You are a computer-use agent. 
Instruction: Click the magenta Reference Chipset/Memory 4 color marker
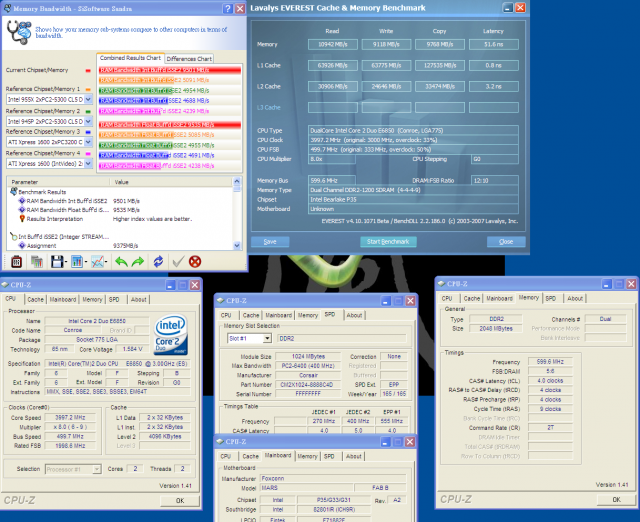[x=88, y=153]
